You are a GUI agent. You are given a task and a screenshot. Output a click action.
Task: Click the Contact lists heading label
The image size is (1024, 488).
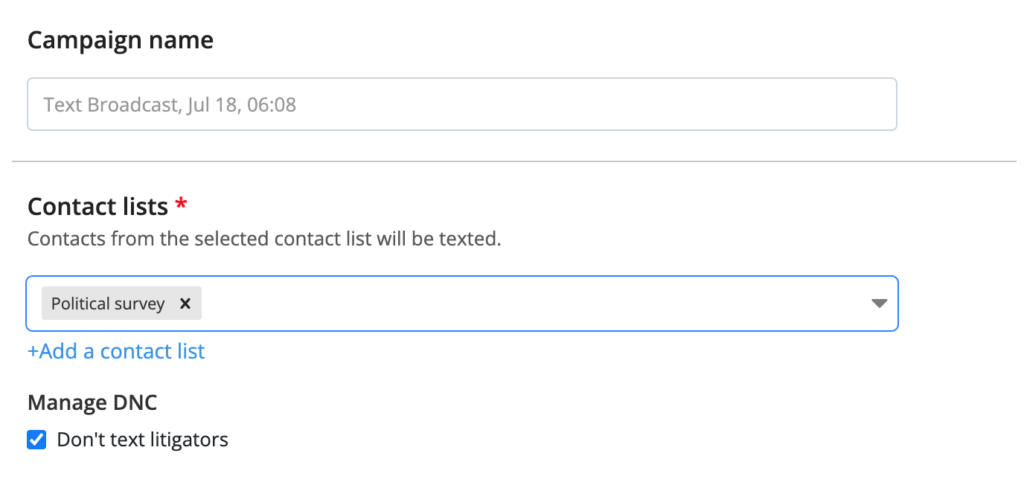coord(98,207)
